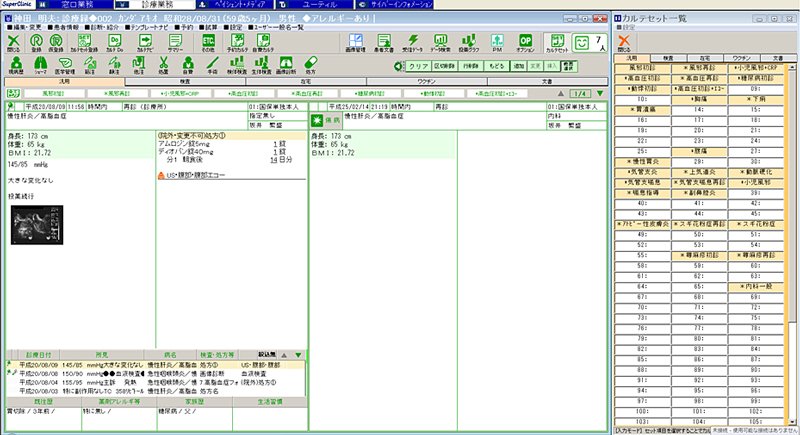Open 画像管理 (image management) icon

[x=355, y=43]
